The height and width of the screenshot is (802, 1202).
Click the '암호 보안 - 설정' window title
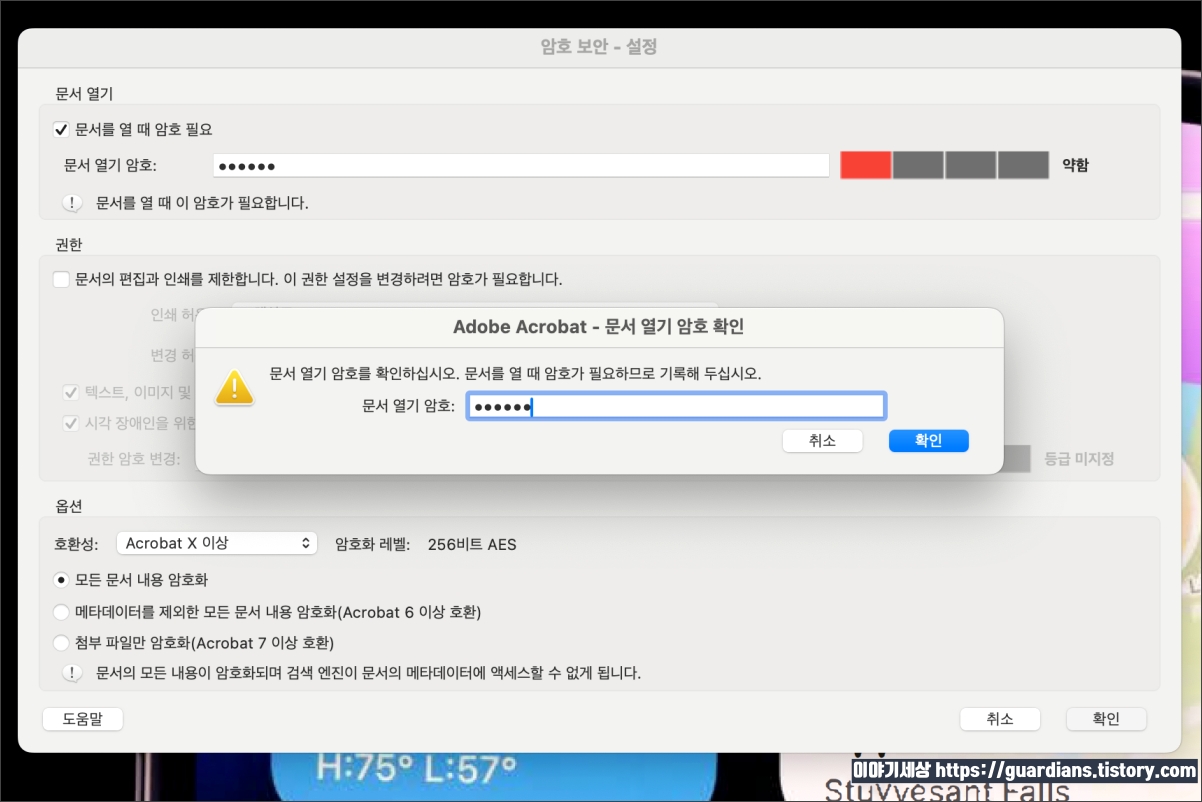[598, 47]
